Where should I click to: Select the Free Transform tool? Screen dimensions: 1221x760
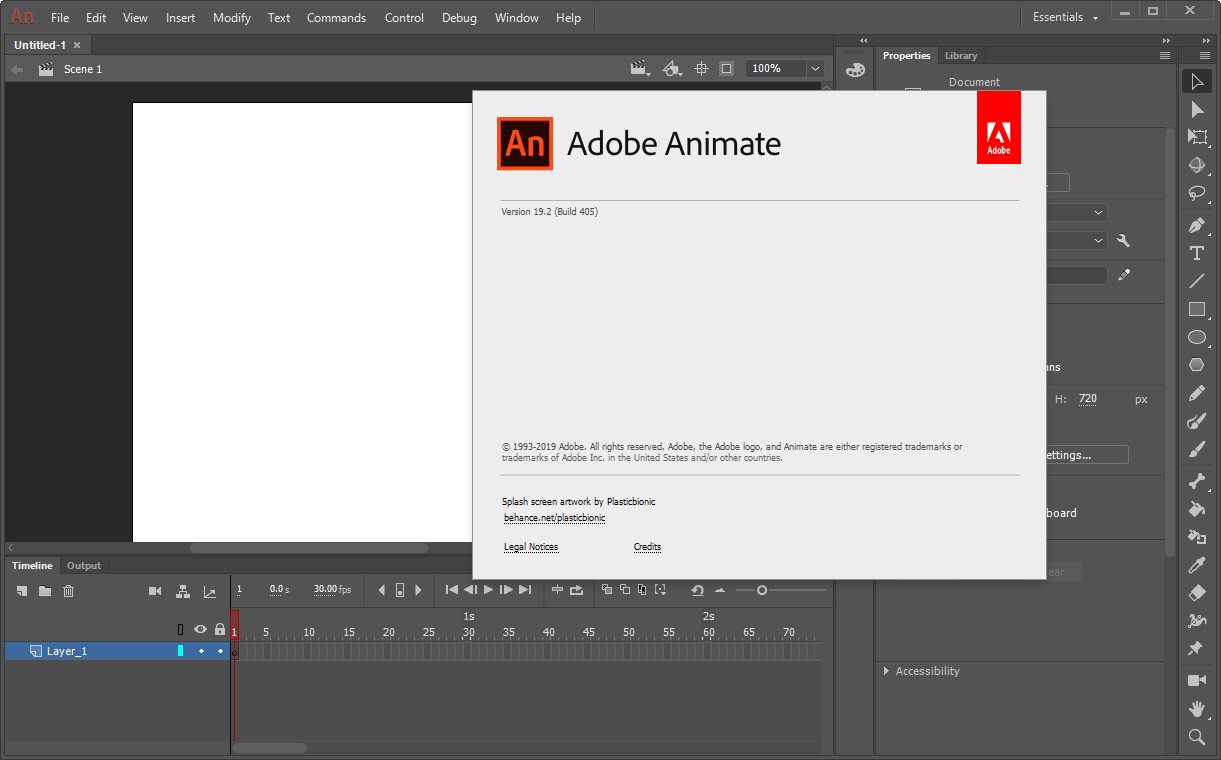1197,137
